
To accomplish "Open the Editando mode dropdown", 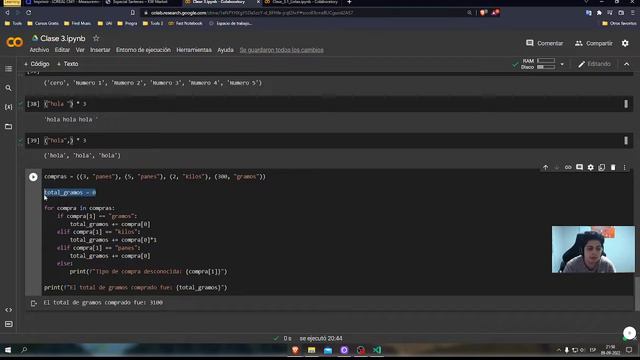I will (x=594, y=64).
